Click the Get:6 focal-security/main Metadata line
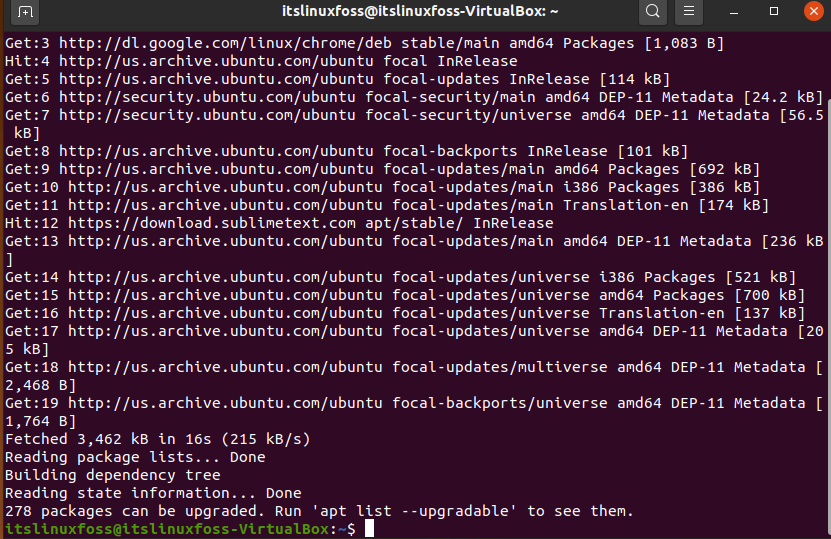831x539 pixels. pyautogui.click(x=414, y=98)
